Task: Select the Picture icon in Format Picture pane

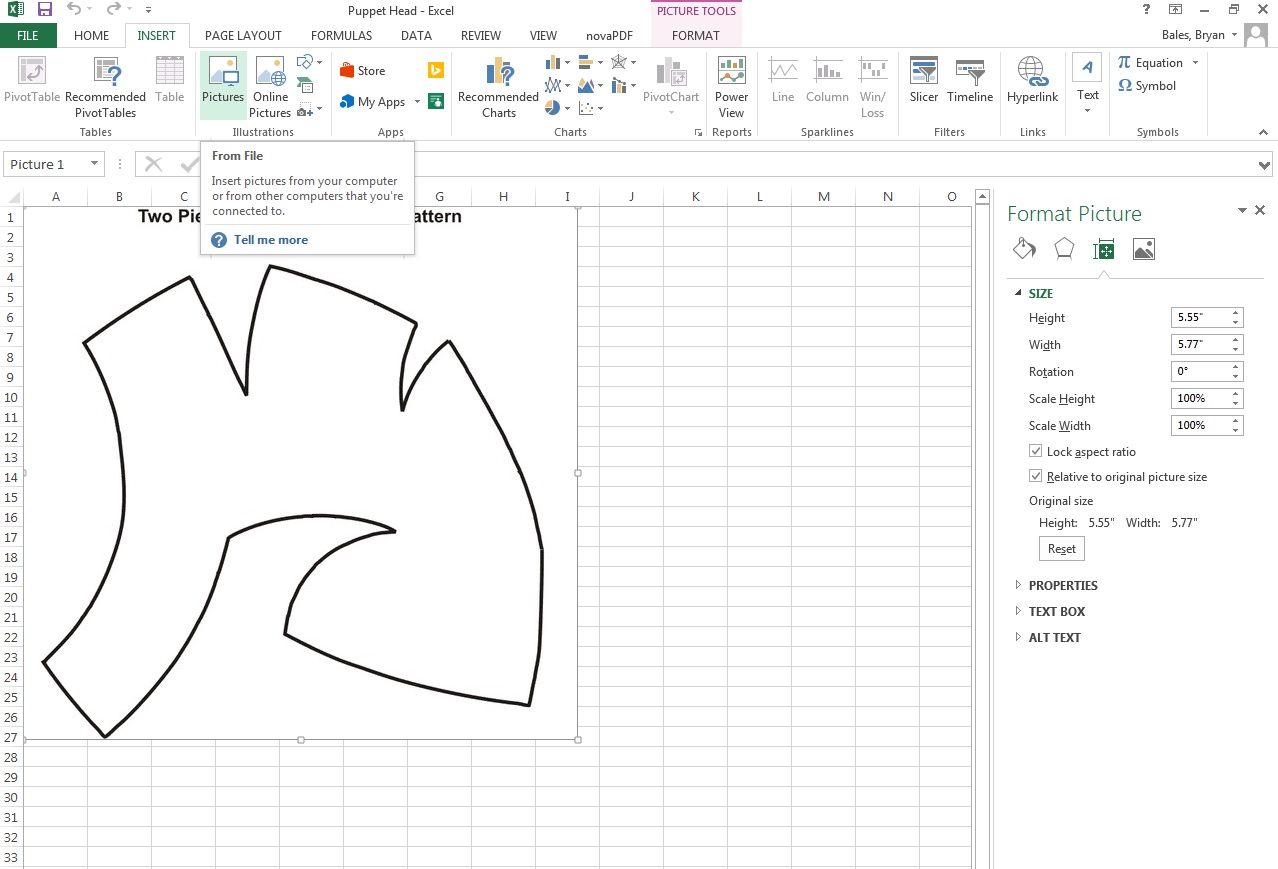Action: pyautogui.click(x=1143, y=248)
